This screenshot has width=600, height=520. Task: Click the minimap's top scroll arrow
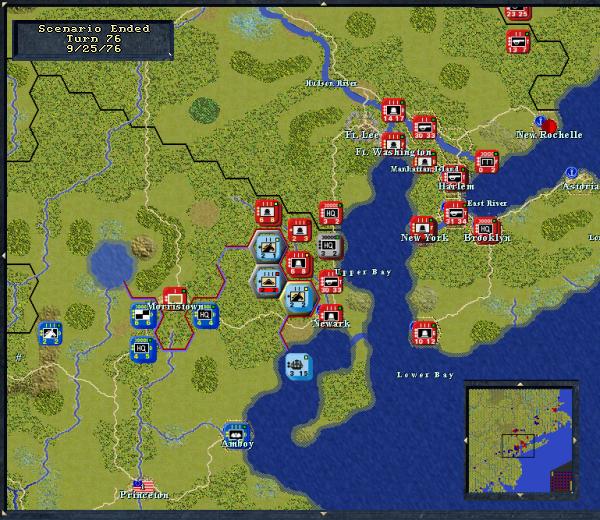520,384
